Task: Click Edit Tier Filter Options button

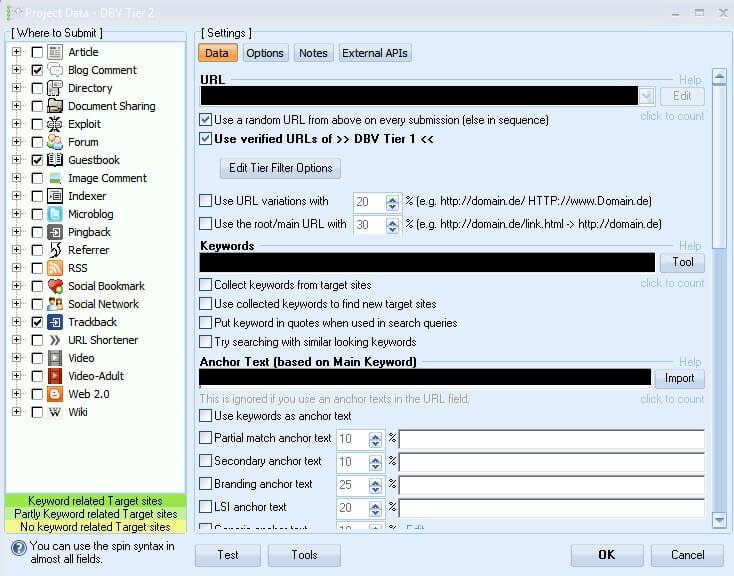Action: click(279, 168)
